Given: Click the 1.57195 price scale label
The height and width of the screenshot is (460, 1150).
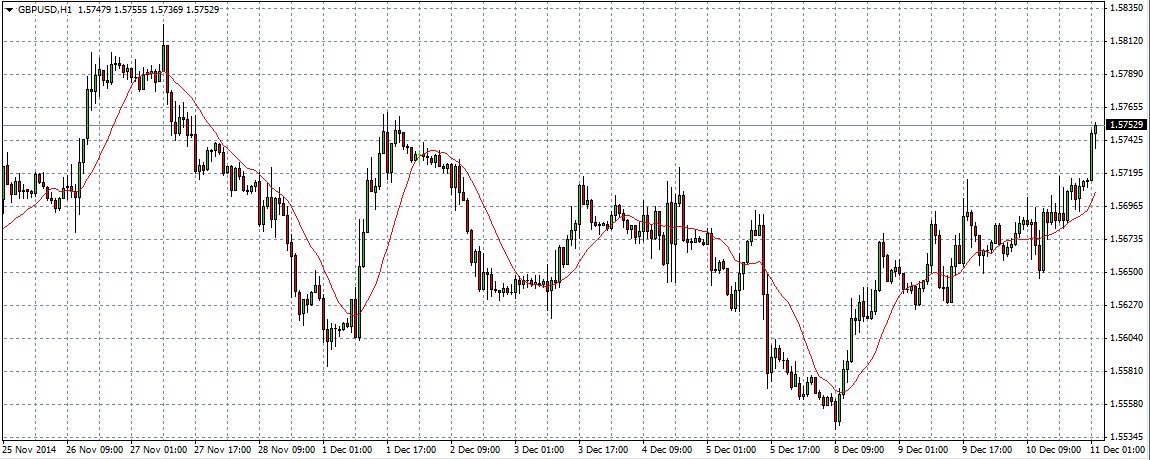Looking at the screenshot, I should (1125, 173).
